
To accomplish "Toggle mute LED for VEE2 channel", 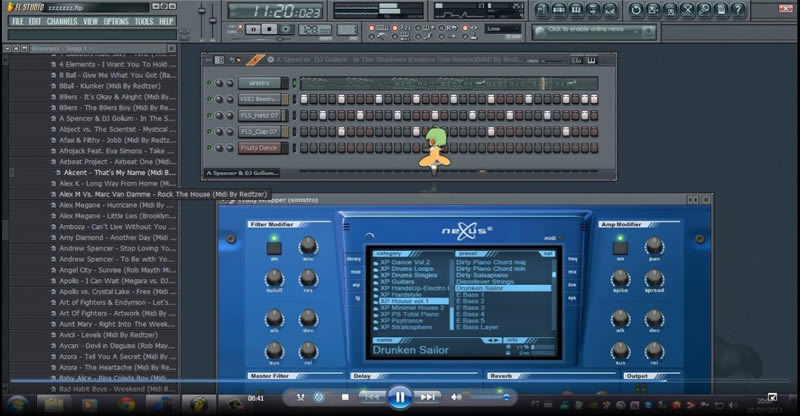I will point(209,99).
